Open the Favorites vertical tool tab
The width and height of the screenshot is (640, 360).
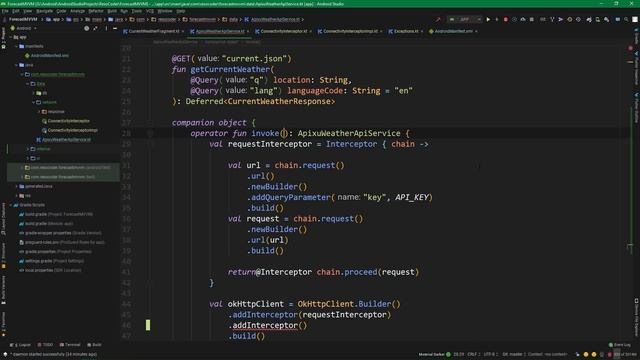point(3,324)
